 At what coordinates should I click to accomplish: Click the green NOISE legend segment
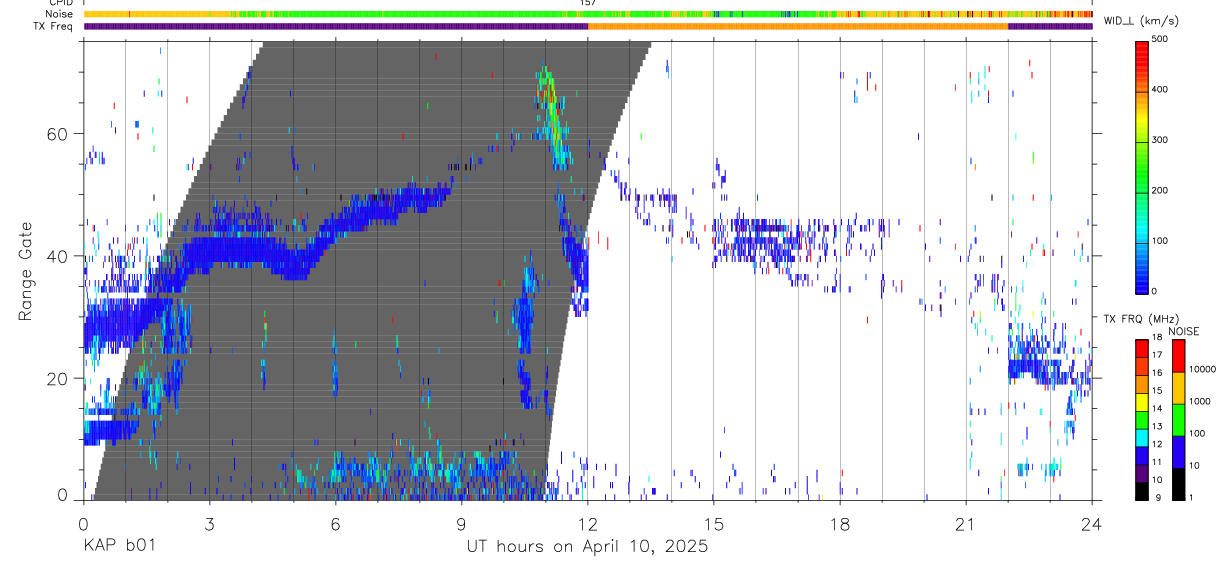tap(1178, 419)
